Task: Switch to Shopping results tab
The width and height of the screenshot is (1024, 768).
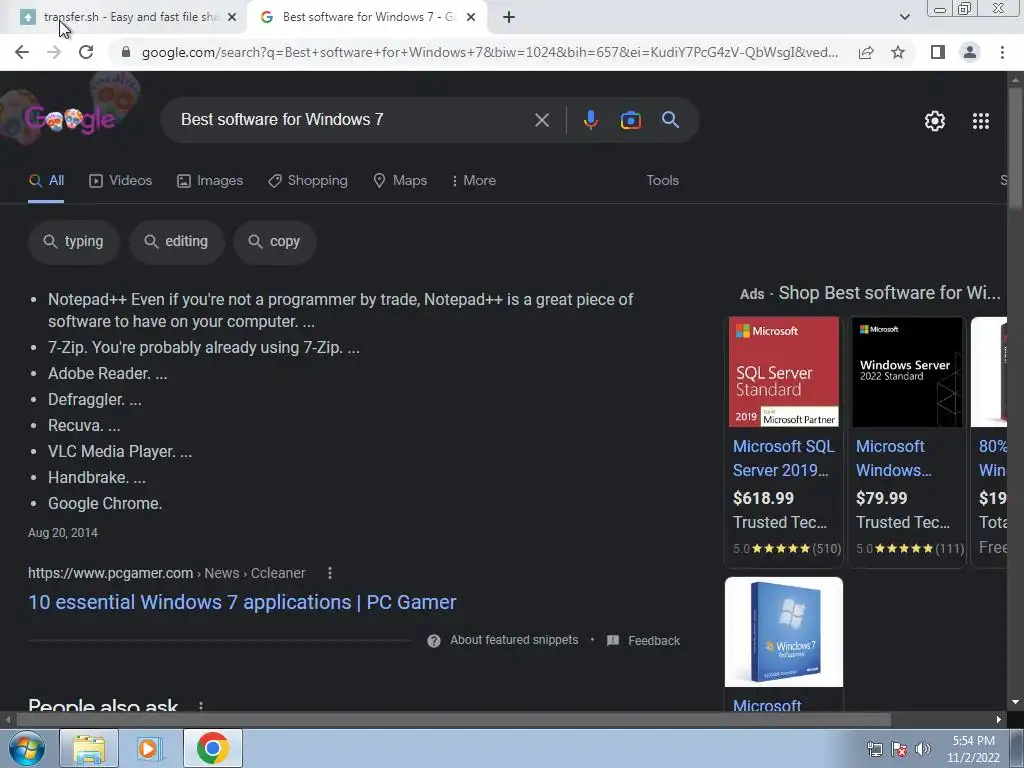Action: coord(308,181)
